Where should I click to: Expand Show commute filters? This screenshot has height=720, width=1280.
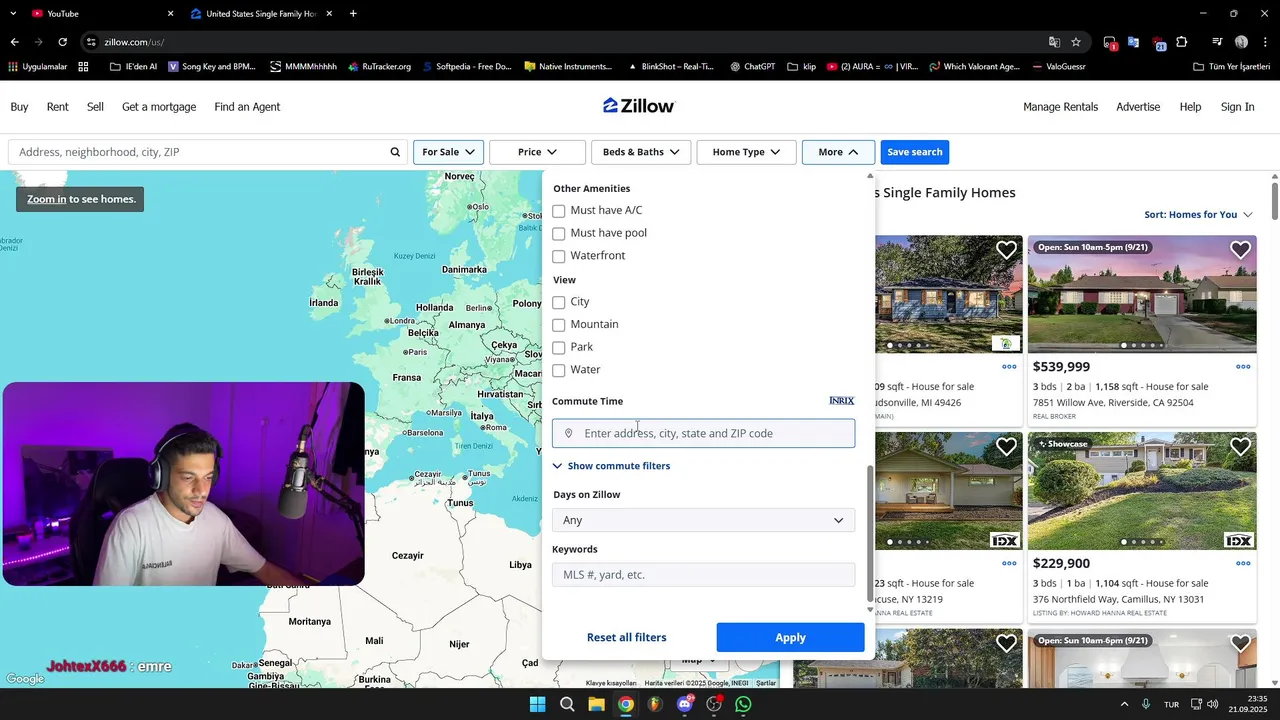pos(611,466)
